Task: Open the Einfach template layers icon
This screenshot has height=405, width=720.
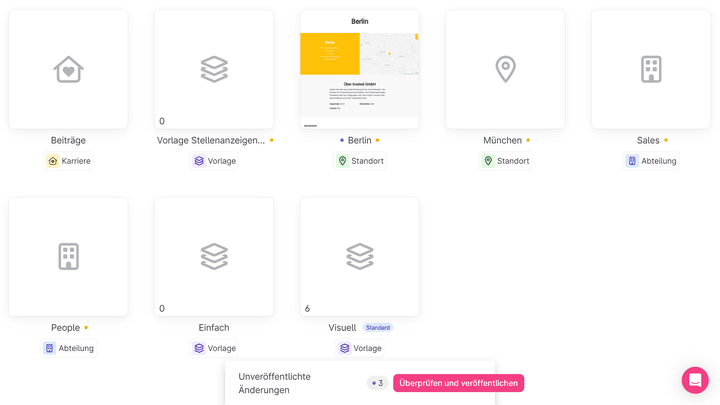Action: coord(214,257)
